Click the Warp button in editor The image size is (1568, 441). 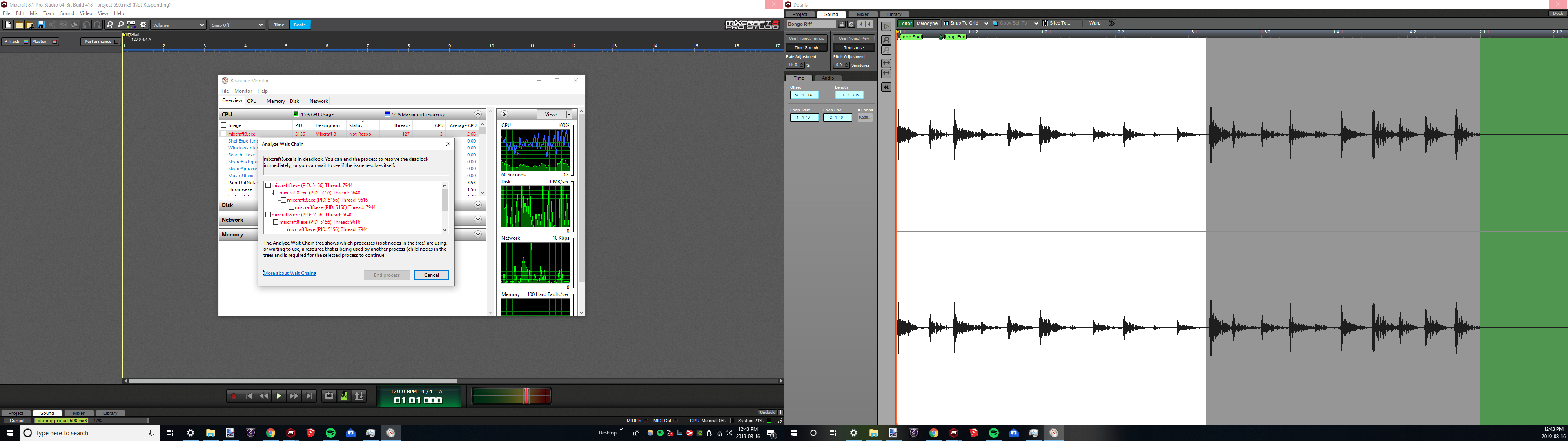click(x=1095, y=24)
